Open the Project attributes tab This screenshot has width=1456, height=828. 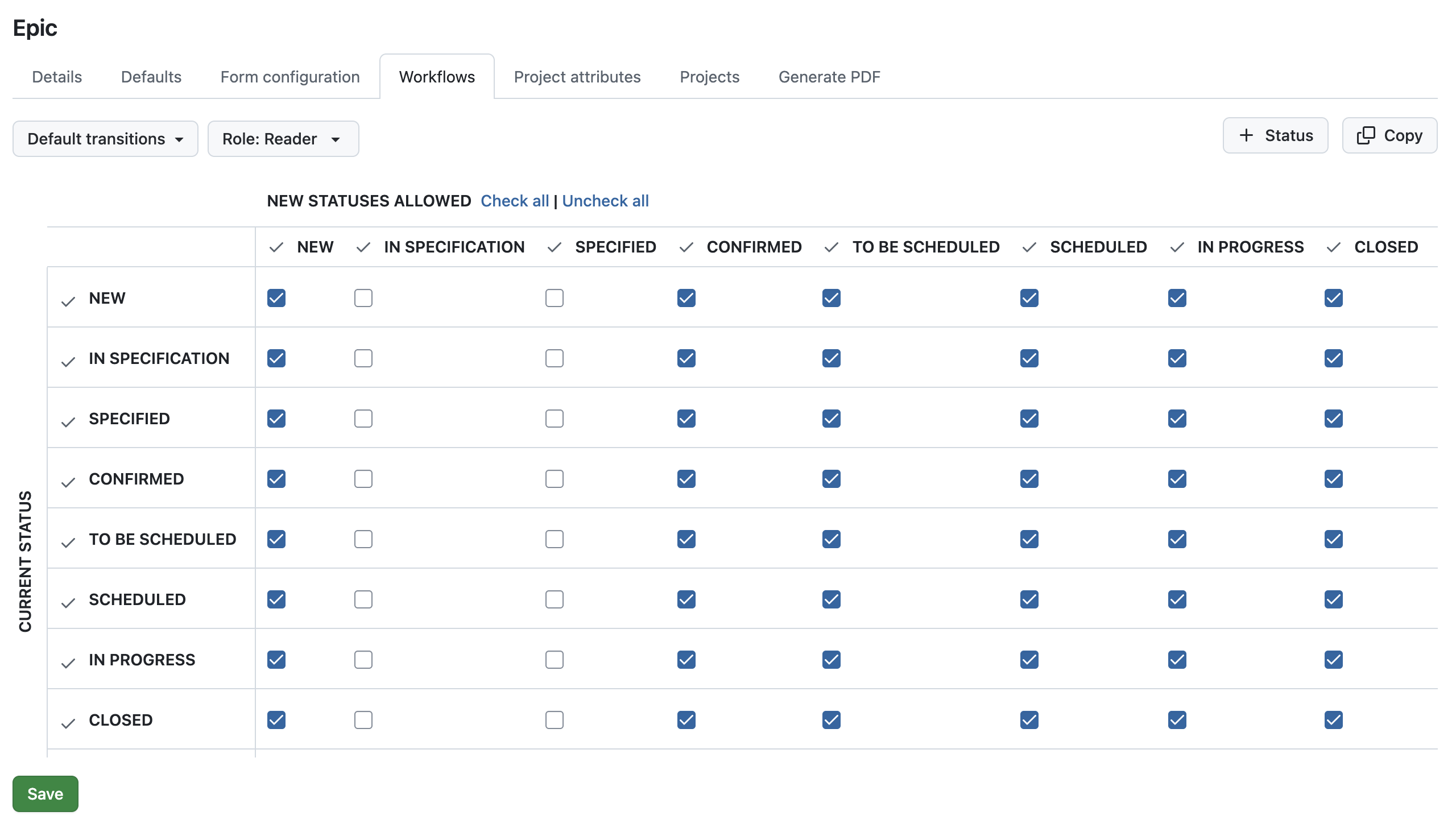pos(577,77)
